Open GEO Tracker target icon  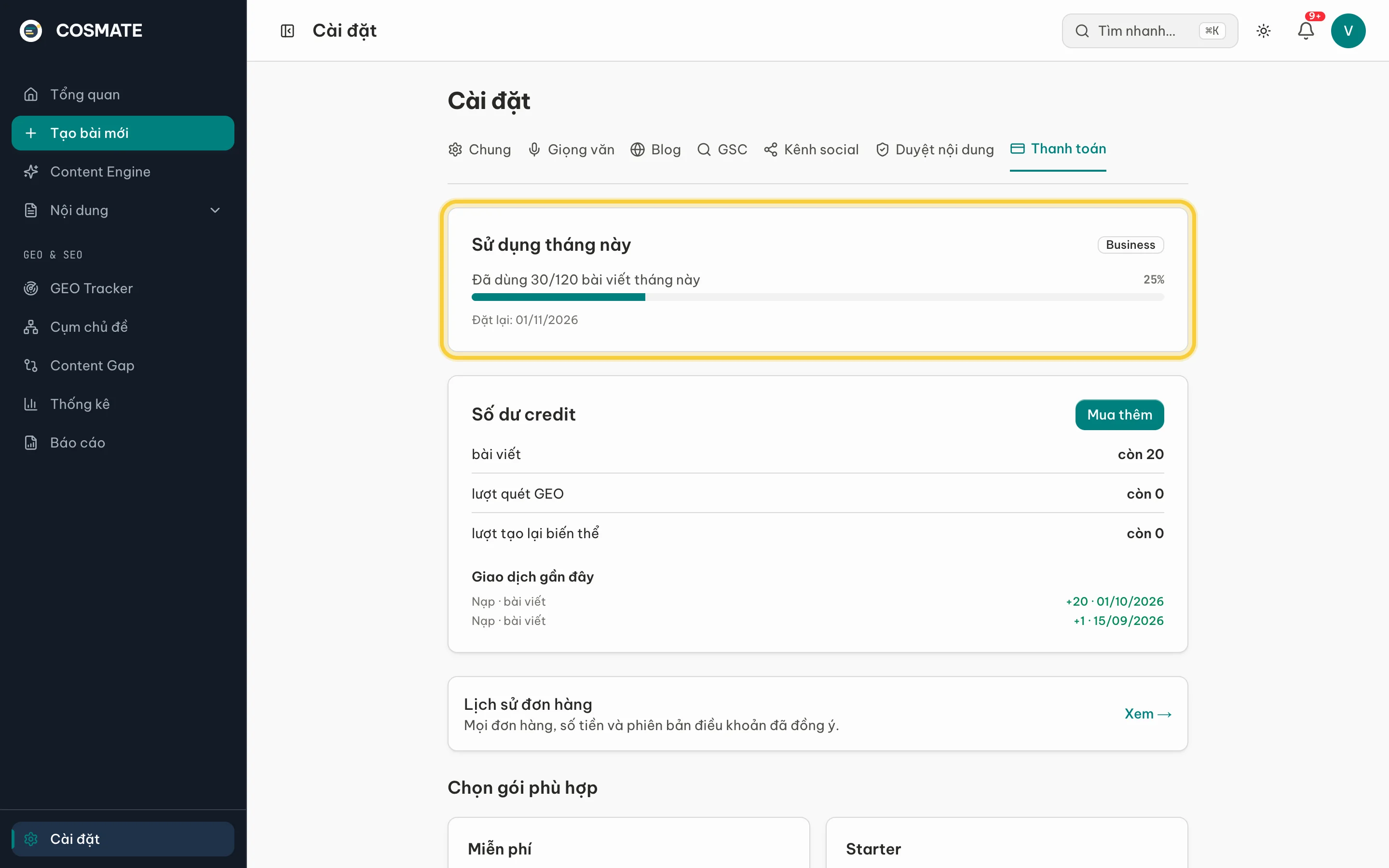(31, 288)
